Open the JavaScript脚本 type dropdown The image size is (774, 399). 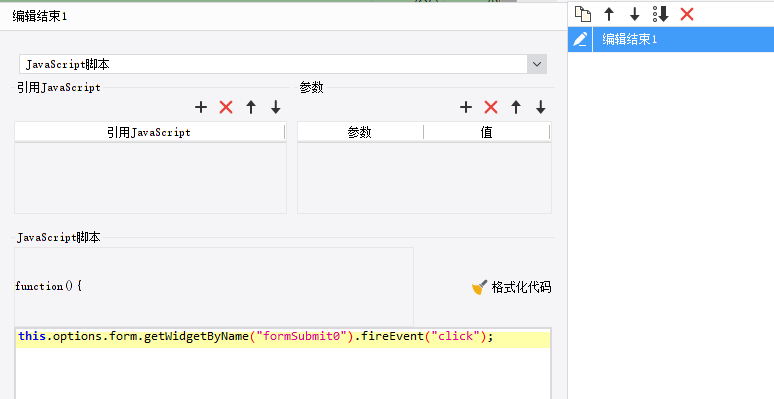point(283,64)
